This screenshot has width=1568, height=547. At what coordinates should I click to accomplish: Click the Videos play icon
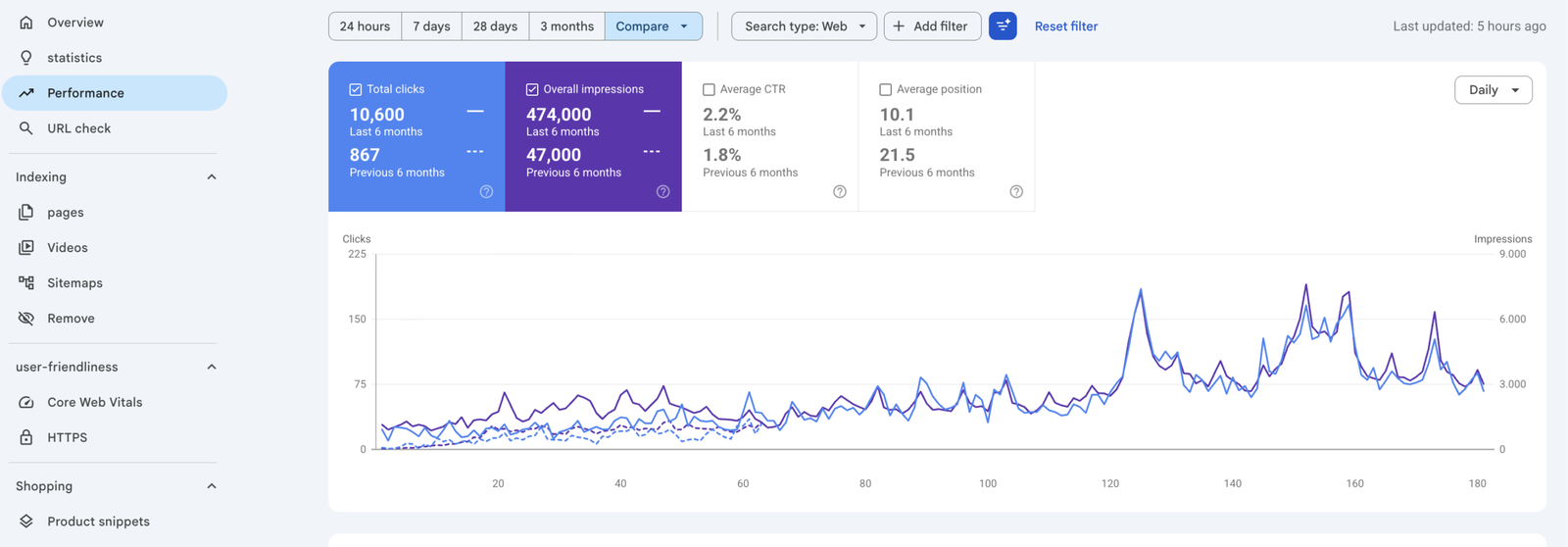26,248
